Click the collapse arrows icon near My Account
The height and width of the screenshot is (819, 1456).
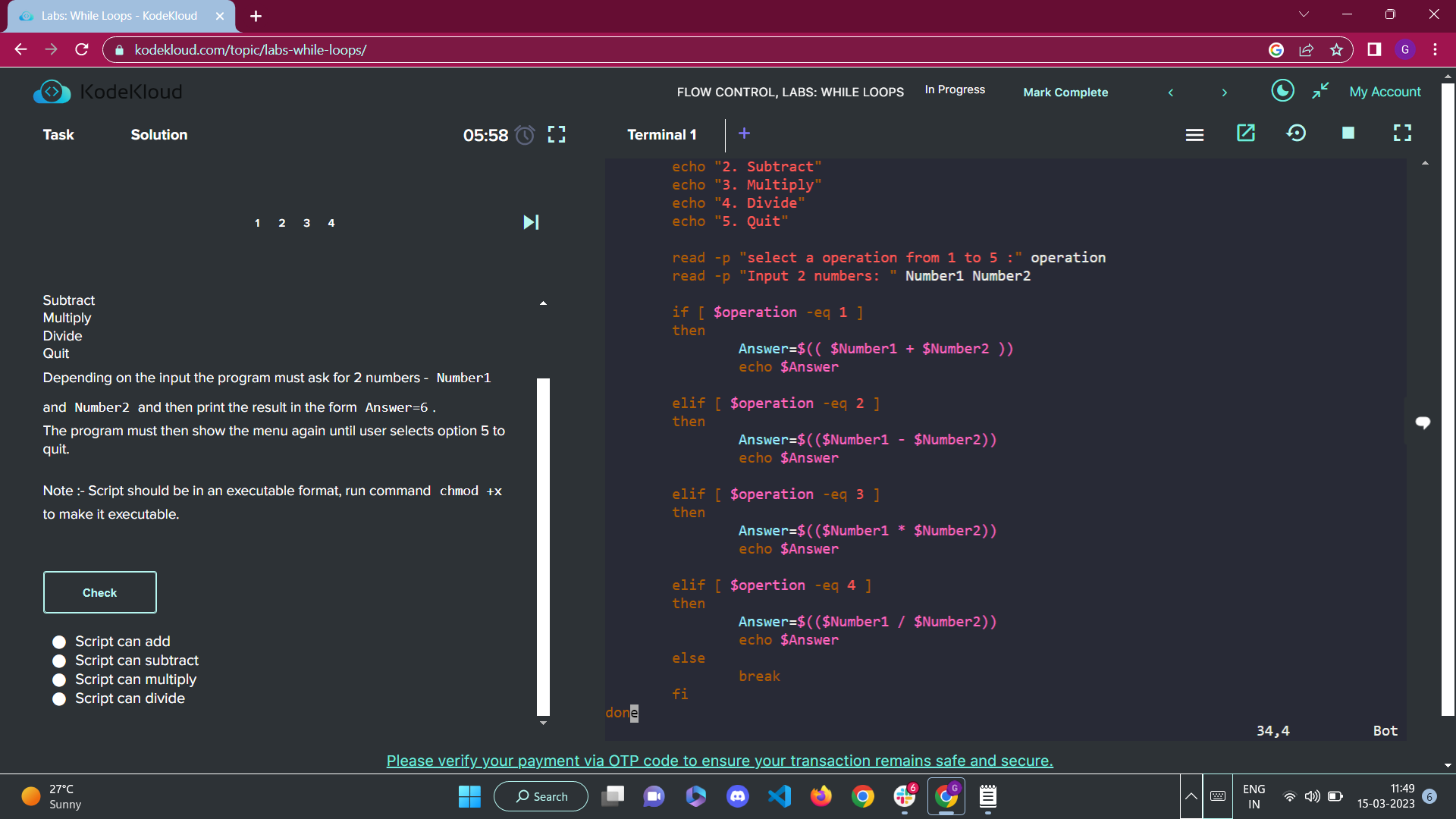[x=1320, y=91]
